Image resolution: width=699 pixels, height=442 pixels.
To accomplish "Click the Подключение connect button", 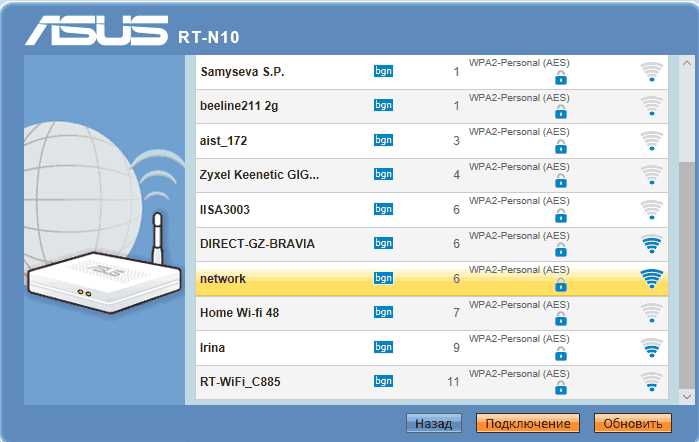I will click(528, 423).
